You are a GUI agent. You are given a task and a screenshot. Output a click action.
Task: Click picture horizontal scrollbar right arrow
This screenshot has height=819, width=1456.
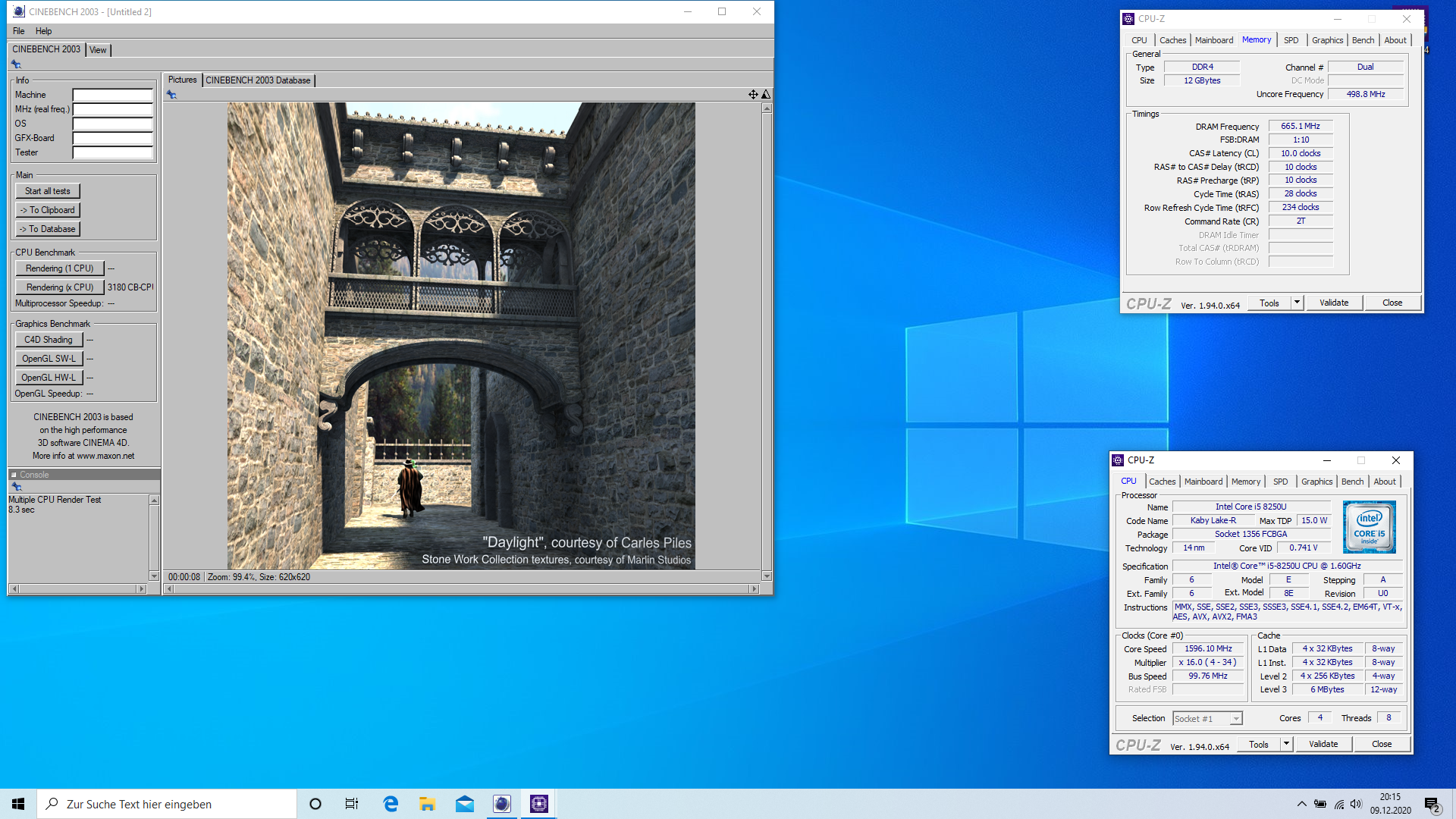(754, 589)
